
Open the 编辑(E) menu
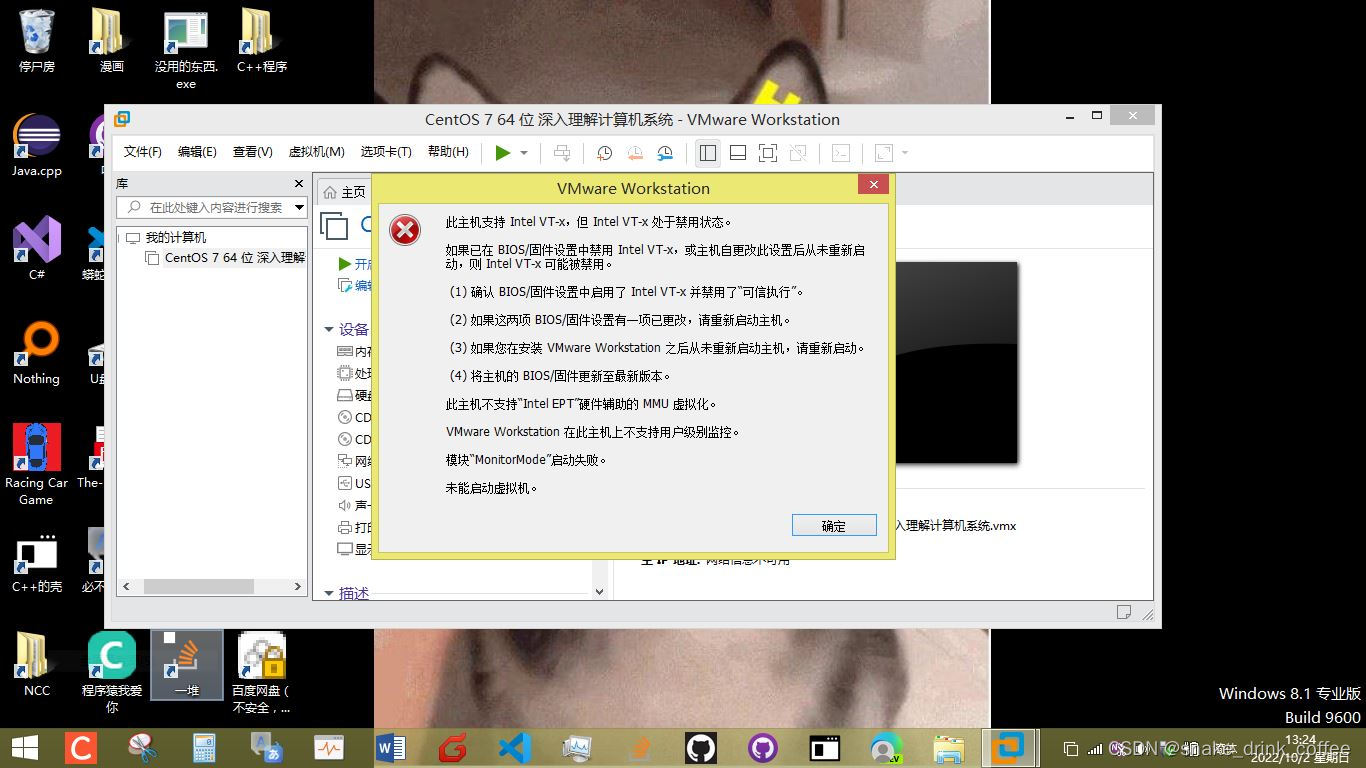(x=197, y=152)
